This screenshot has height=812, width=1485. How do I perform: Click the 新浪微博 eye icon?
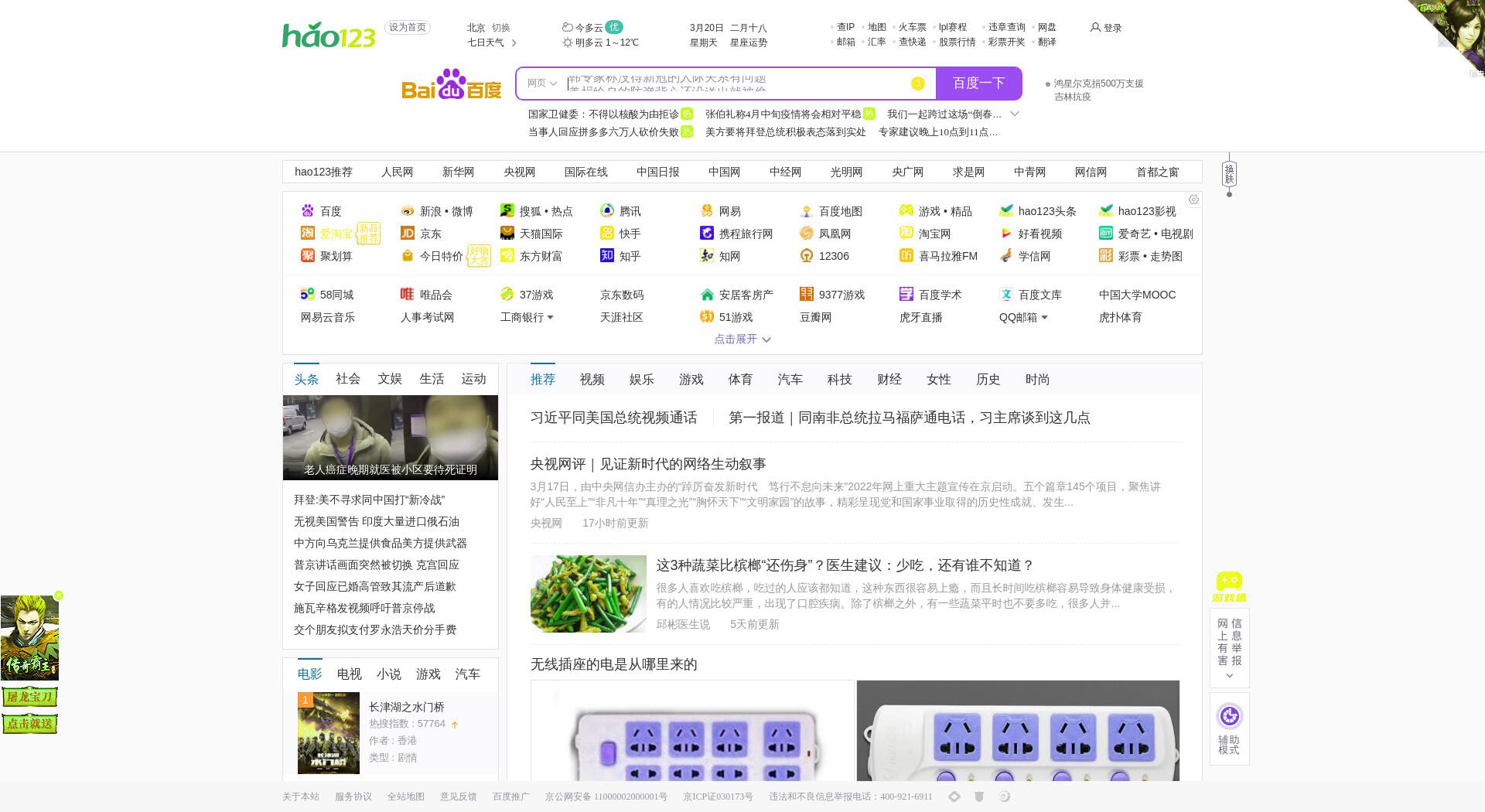(408, 210)
